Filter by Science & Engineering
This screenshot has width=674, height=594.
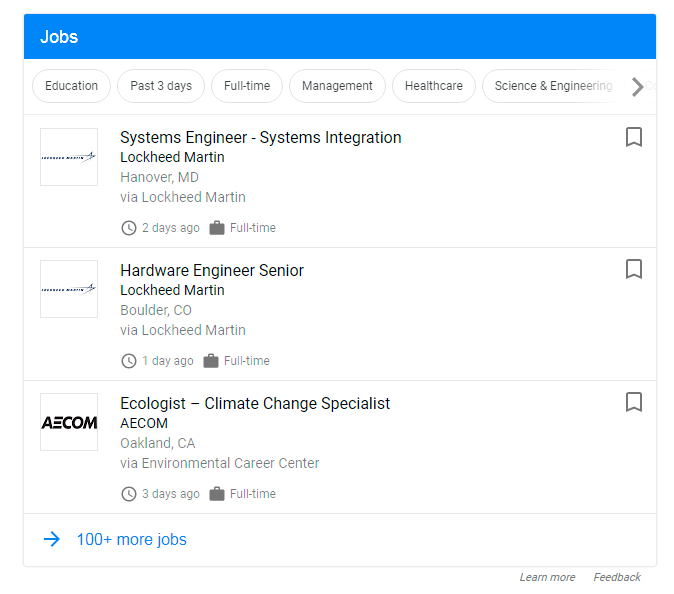point(553,86)
